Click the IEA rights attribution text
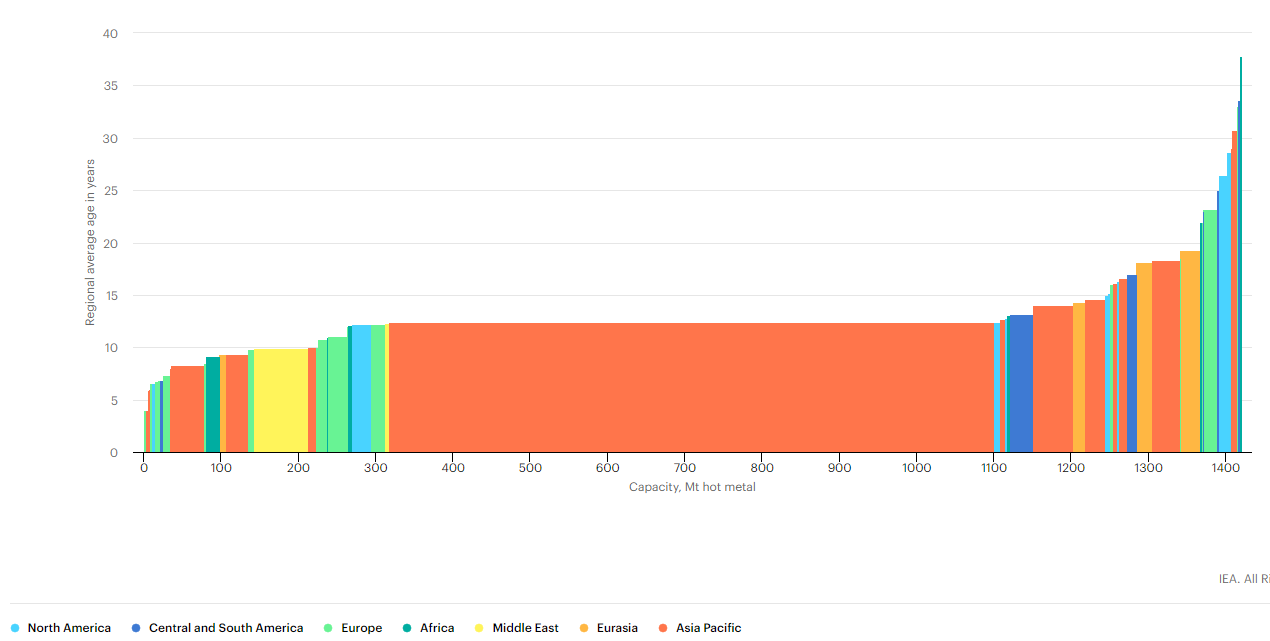Image resolution: width=1270 pixels, height=641 pixels. [1243, 579]
